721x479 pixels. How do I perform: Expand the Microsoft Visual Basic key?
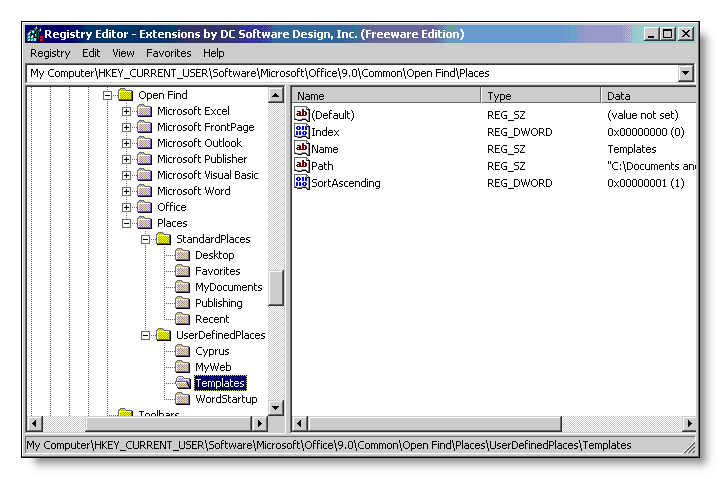tap(126, 176)
